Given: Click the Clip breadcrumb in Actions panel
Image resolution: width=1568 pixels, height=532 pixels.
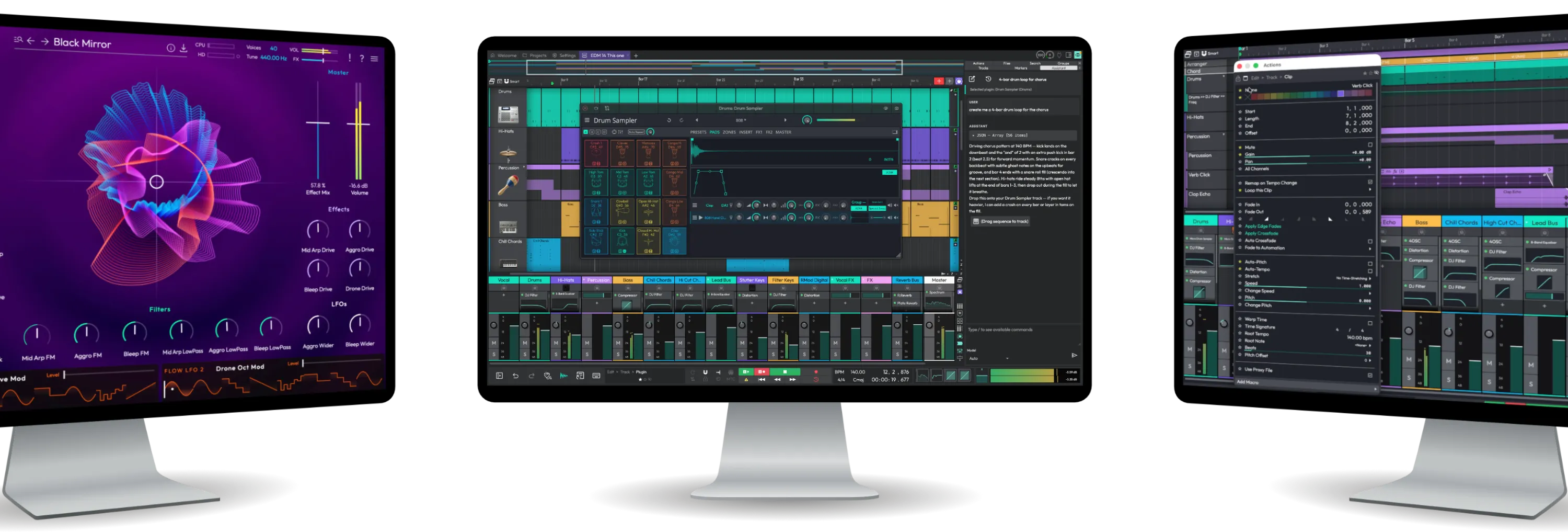Looking at the screenshot, I should click(x=1288, y=77).
